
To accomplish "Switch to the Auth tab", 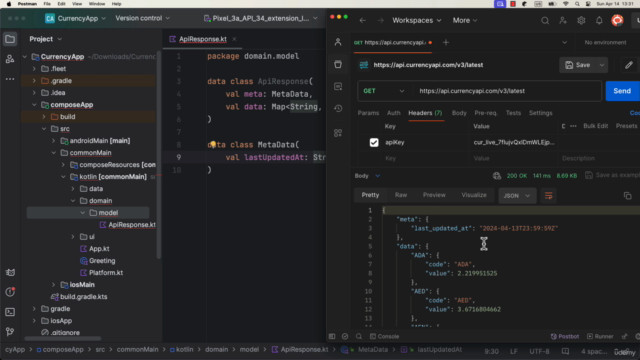I will 393,113.
